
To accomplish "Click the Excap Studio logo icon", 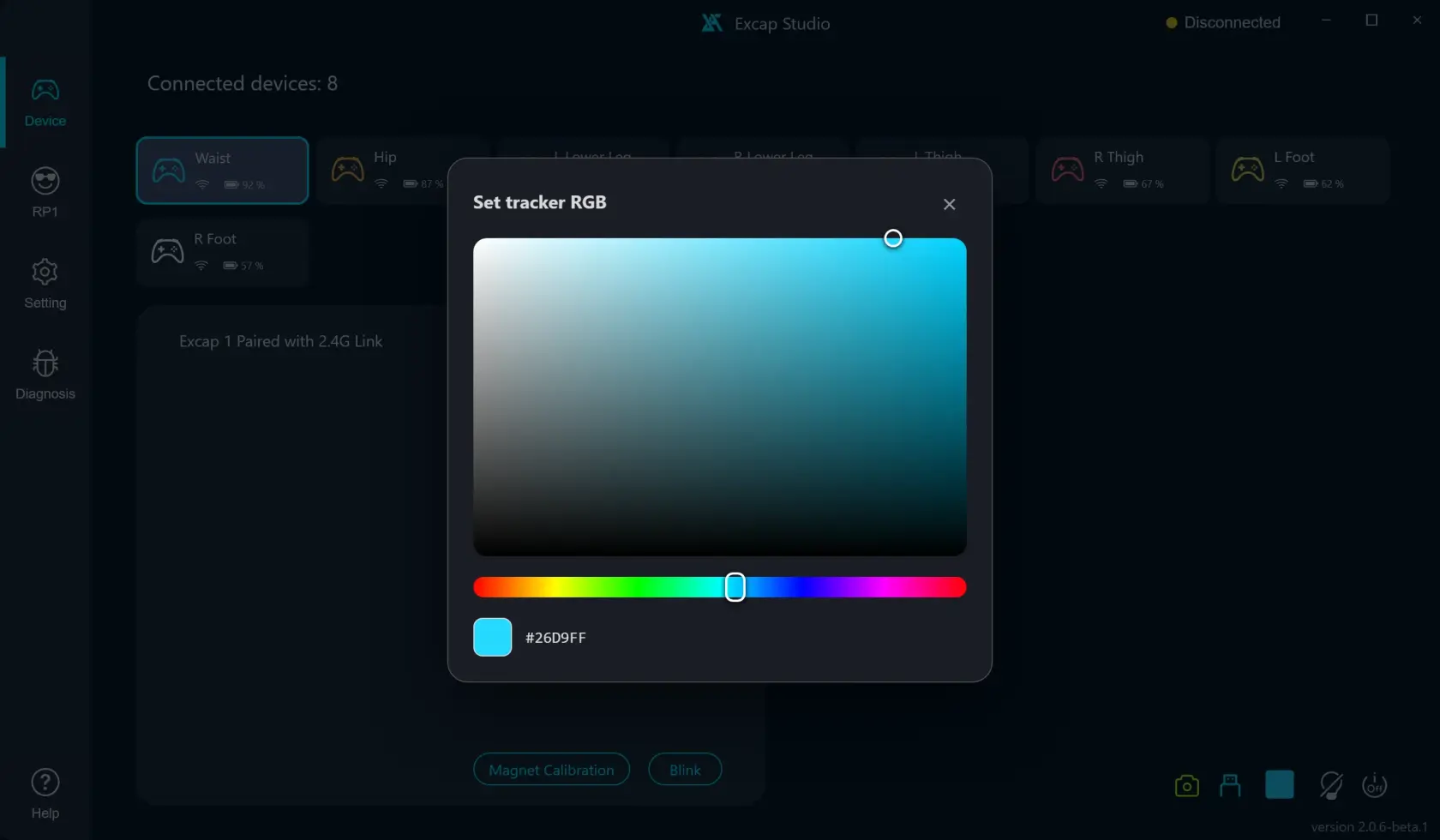I will pyautogui.click(x=711, y=23).
